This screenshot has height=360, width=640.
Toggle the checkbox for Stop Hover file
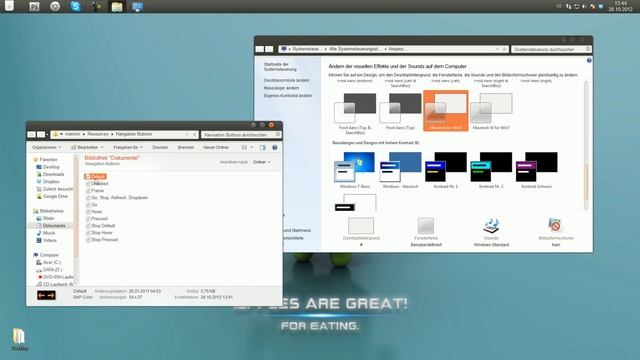(88, 232)
